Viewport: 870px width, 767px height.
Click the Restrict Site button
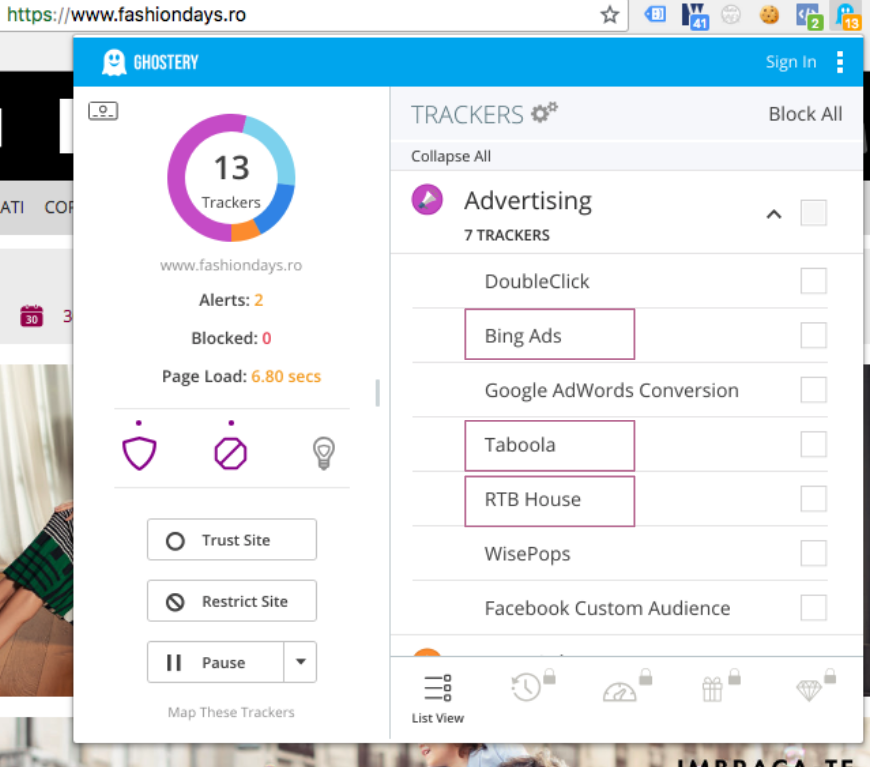point(232,601)
